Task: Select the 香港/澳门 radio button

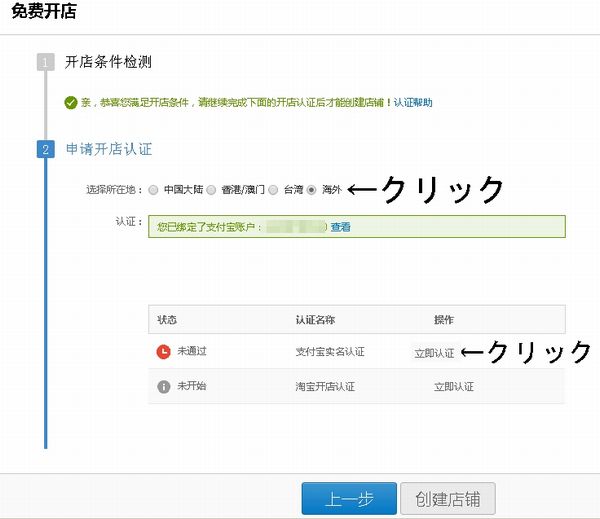Action: (211, 189)
